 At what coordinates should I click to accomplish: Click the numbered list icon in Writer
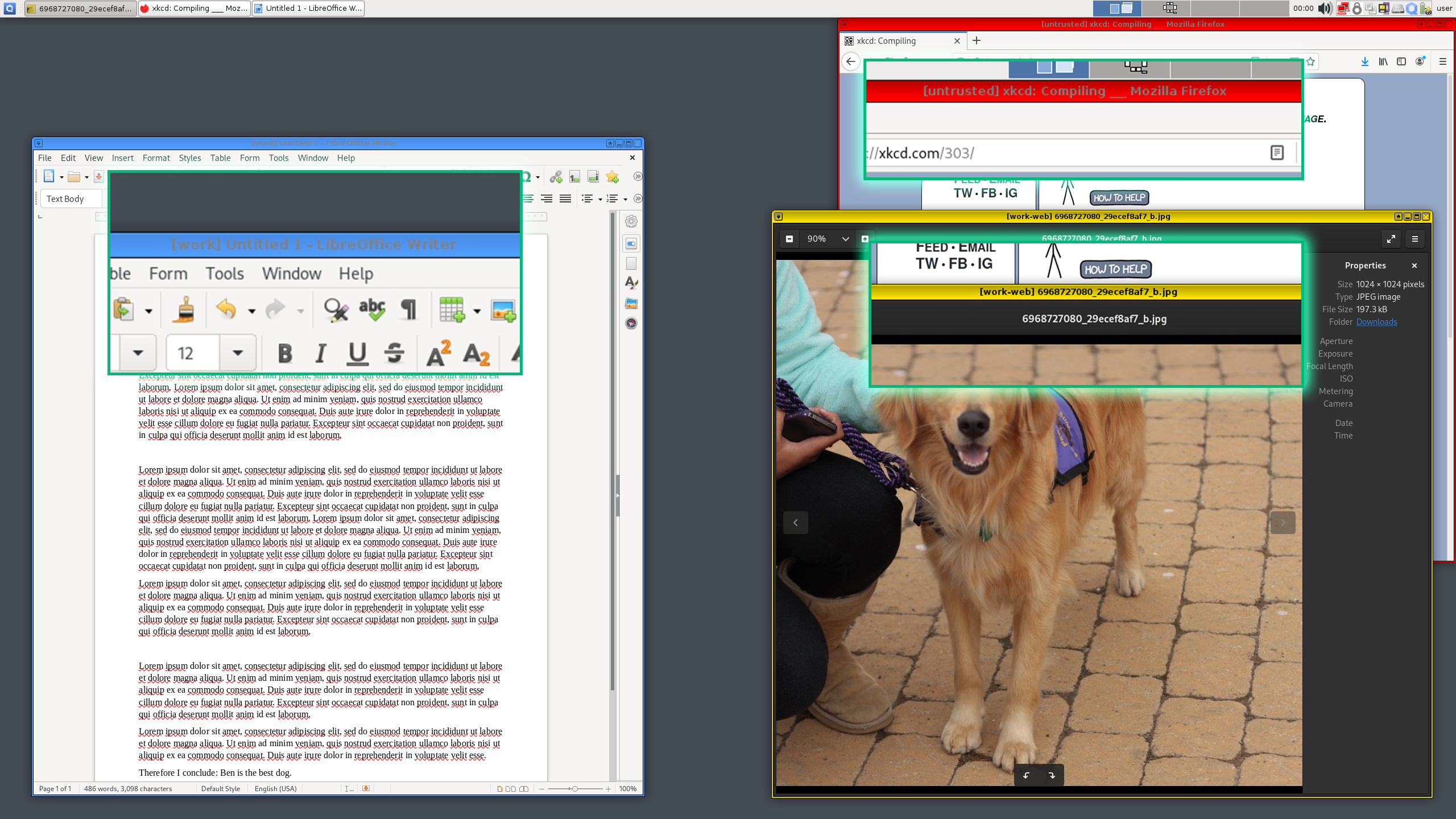tap(613, 198)
